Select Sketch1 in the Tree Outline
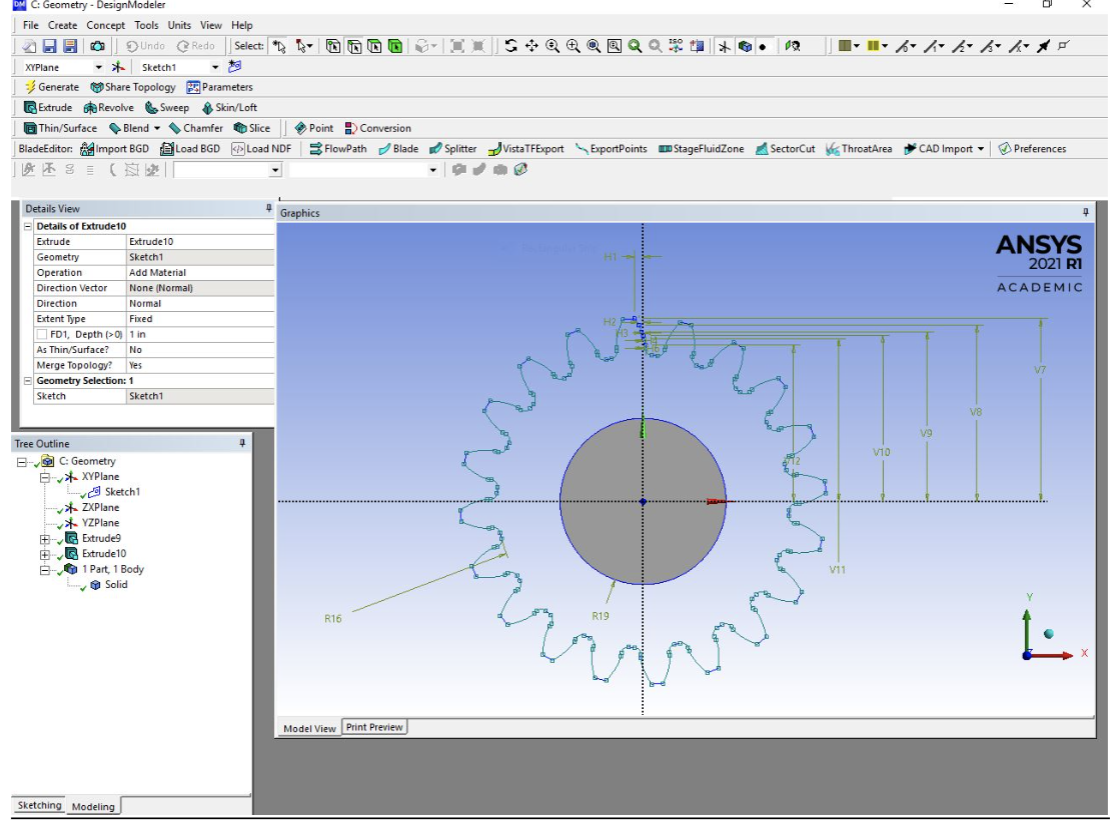Screen dimensions: 1110x822 pos(122,492)
